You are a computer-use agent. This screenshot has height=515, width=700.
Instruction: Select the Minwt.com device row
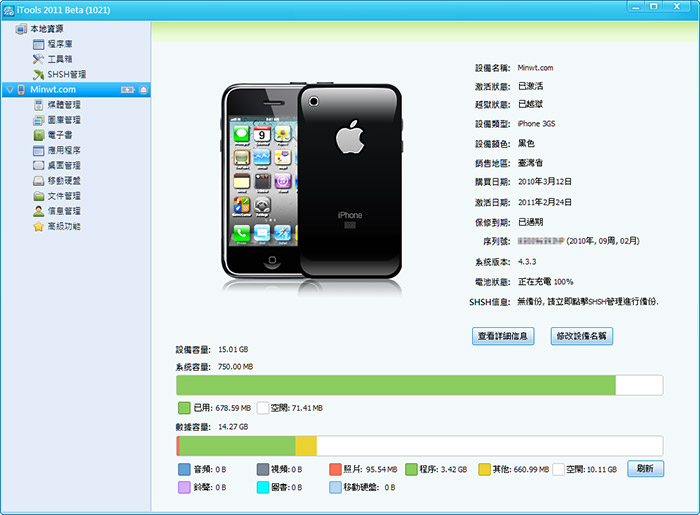(76, 90)
